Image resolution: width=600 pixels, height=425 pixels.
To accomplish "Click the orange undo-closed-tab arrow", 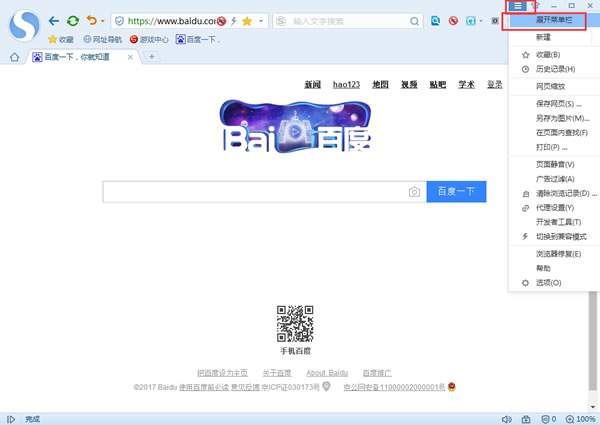I will click(x=91, y=20).
